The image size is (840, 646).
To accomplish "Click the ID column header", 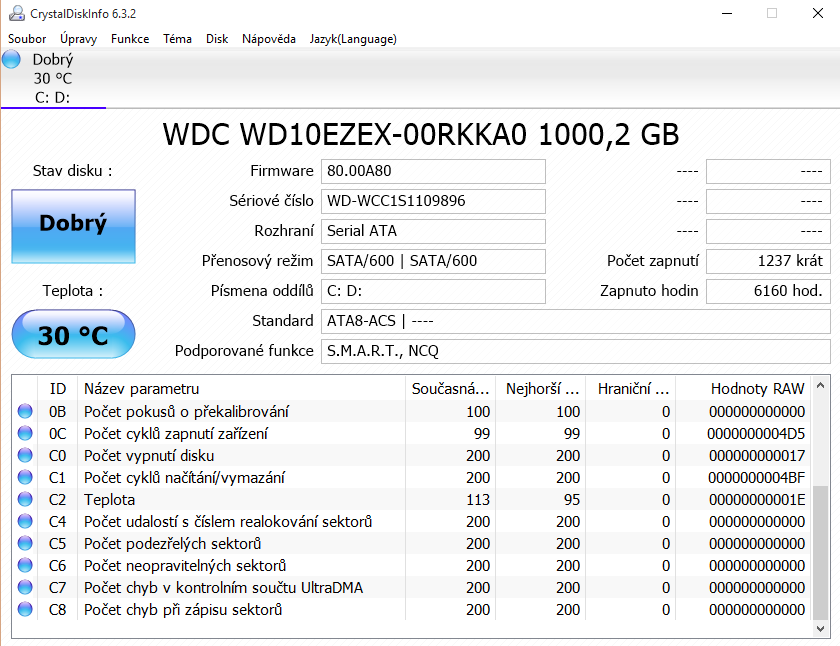I will point(57,388).
